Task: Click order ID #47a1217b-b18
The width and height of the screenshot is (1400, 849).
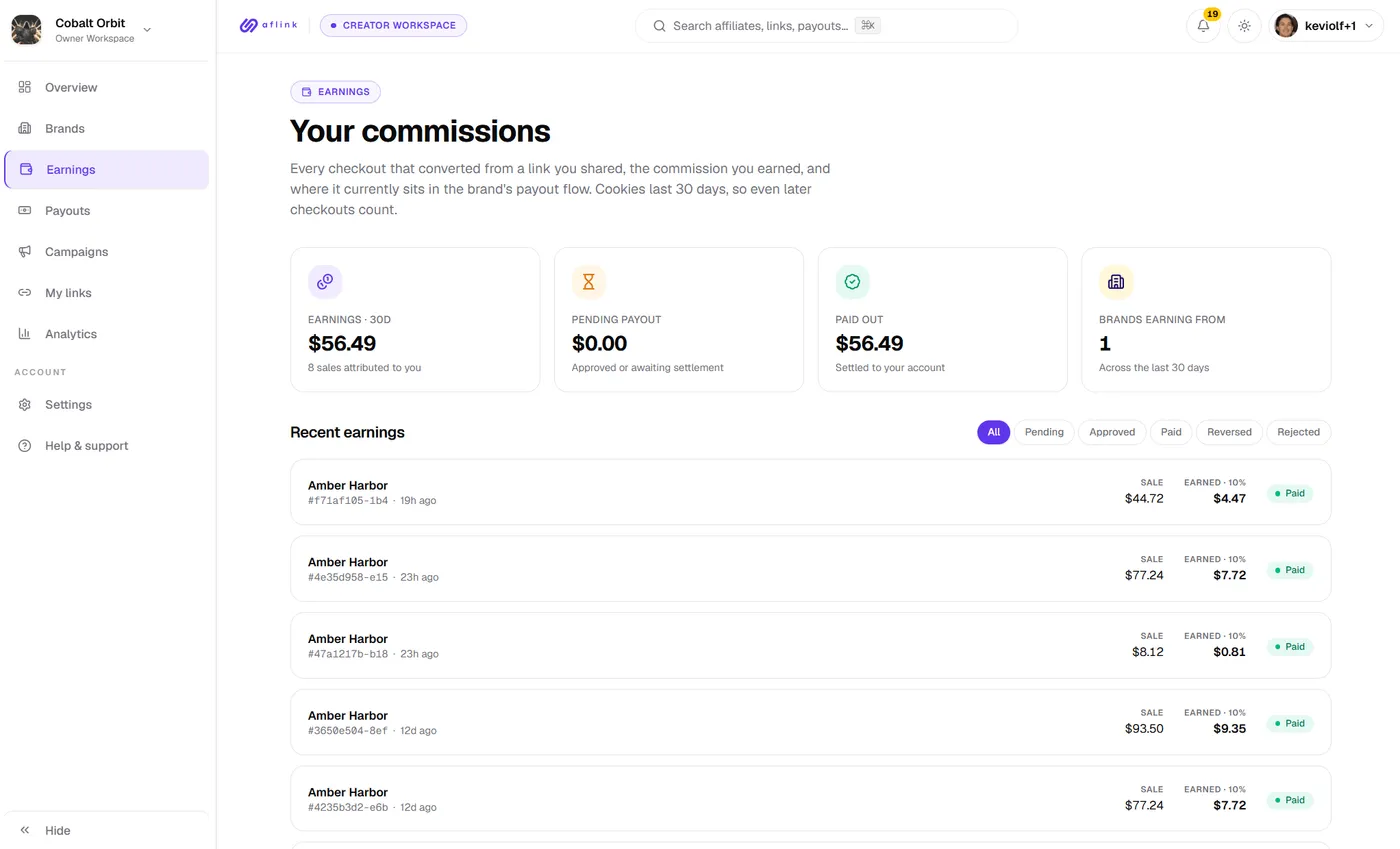Action: pos(348,654)
